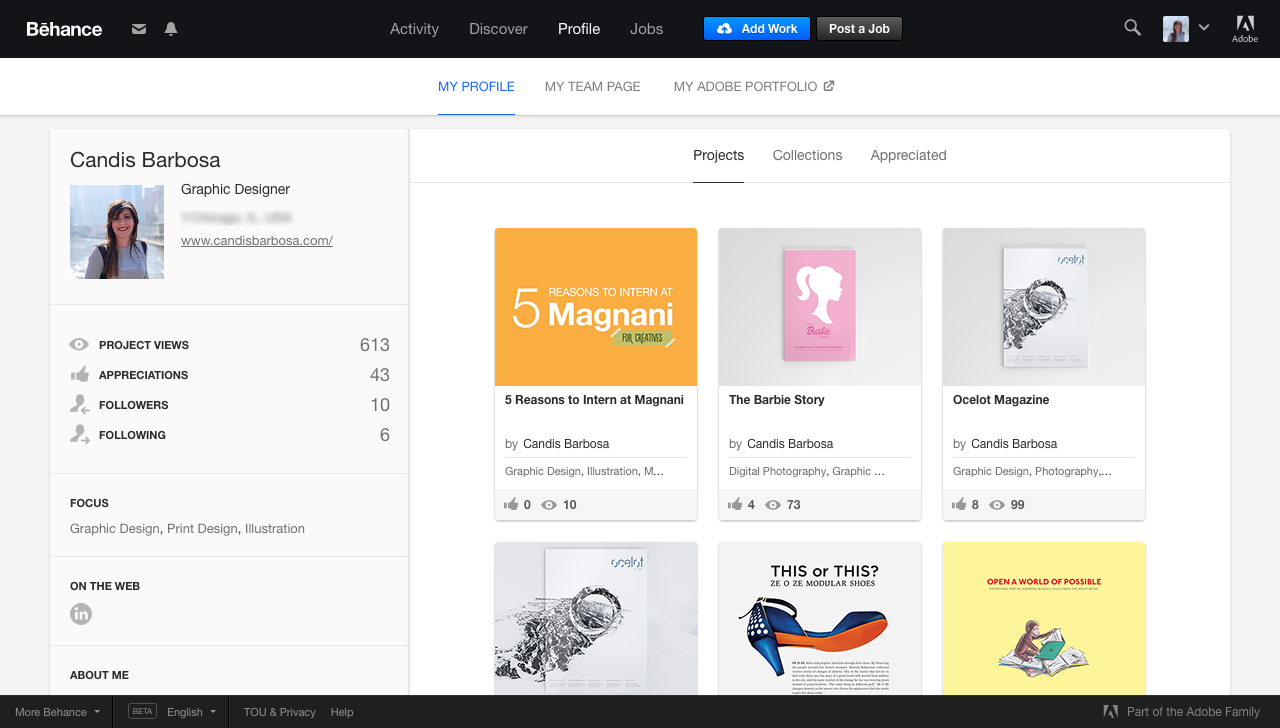The width and height of the screenshot is (1280, 728).
Task: Open the English language dropdown
Action: [192, 712]
